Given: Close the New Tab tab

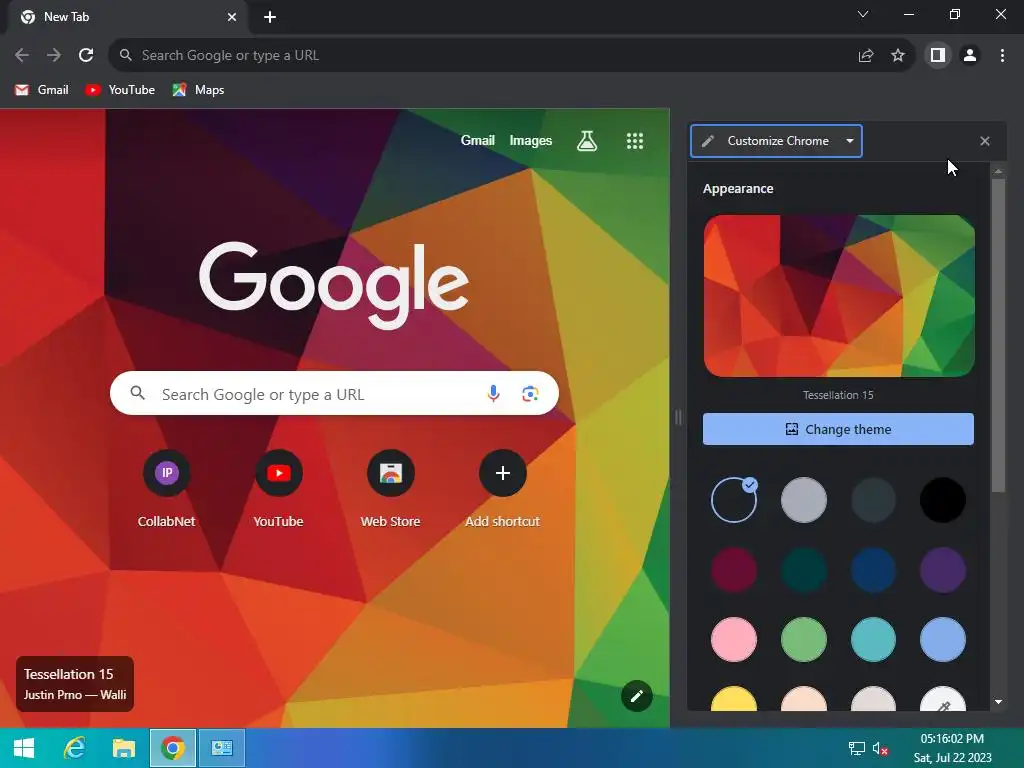Looking at the screenshot, I should click(x=232, y=18).
